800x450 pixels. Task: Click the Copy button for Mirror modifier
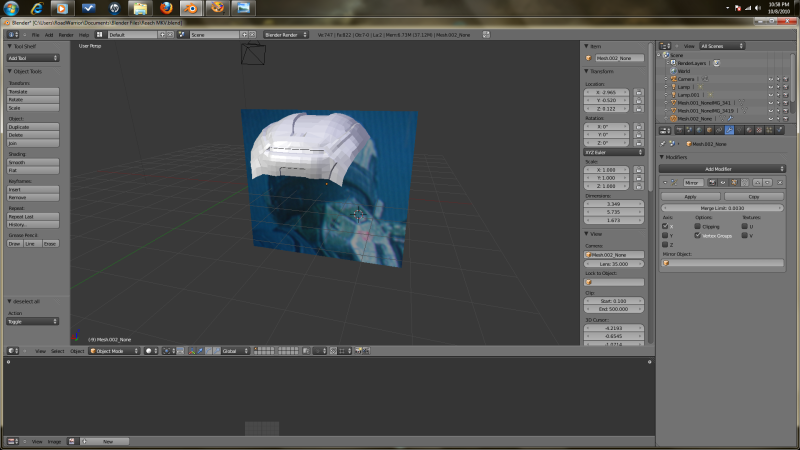click(754, 196)
